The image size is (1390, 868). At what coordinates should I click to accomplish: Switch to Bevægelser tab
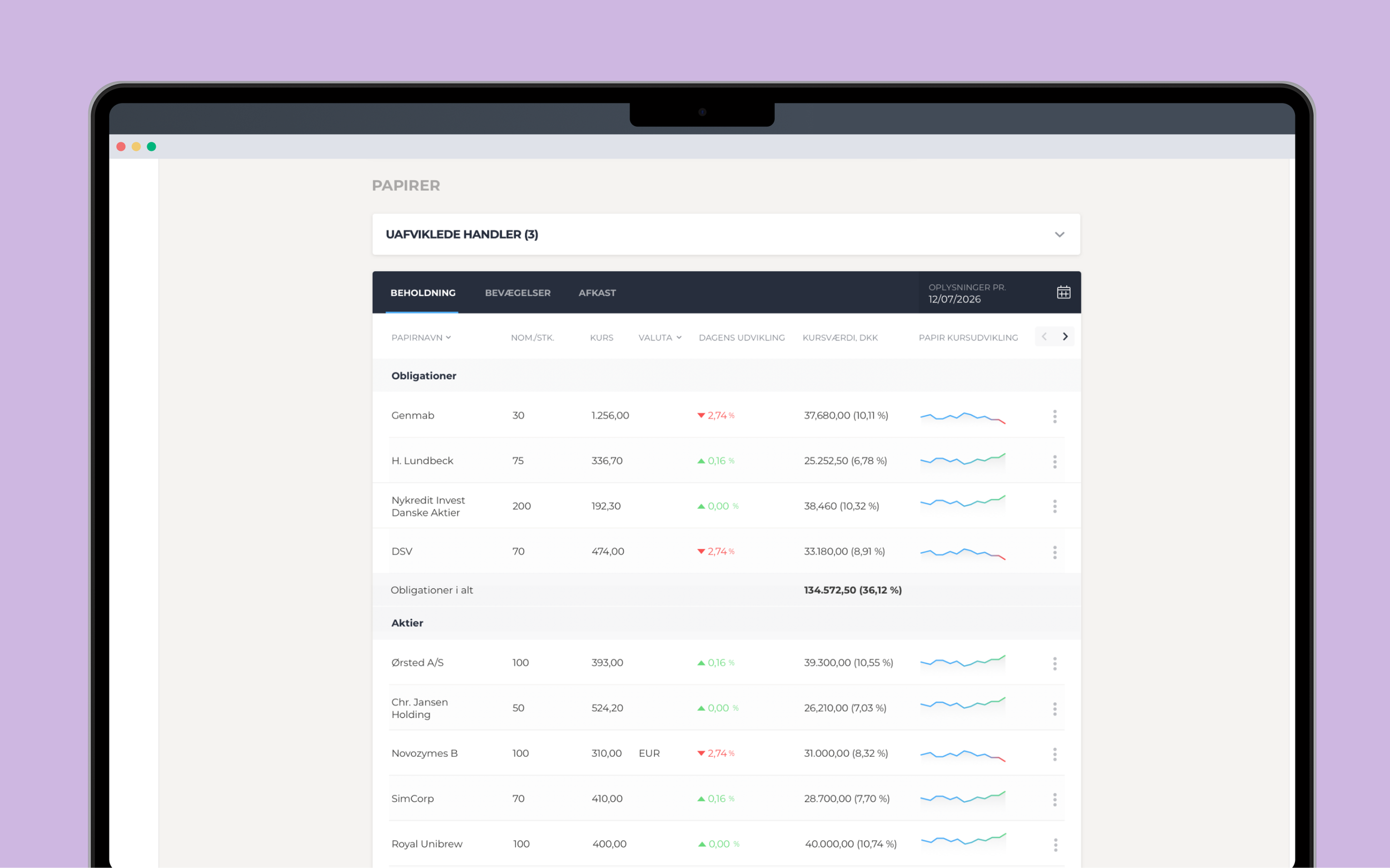(517, 293)
